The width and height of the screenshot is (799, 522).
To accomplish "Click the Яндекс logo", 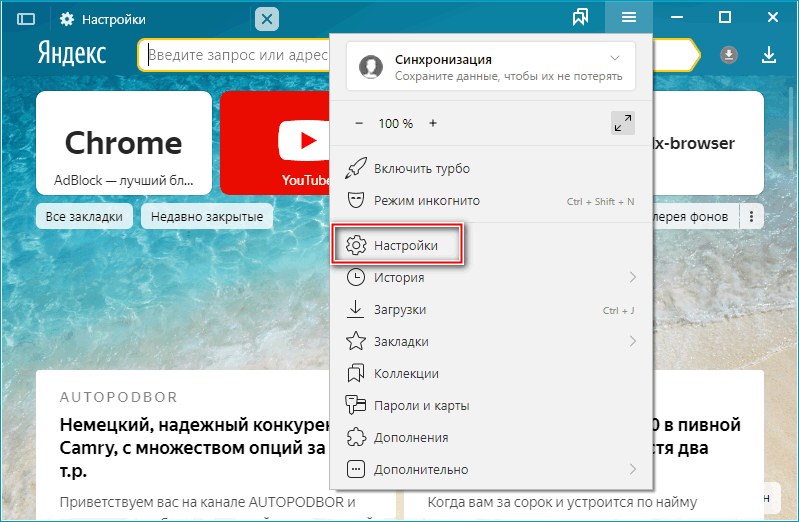I will click(x=72, y=54).
